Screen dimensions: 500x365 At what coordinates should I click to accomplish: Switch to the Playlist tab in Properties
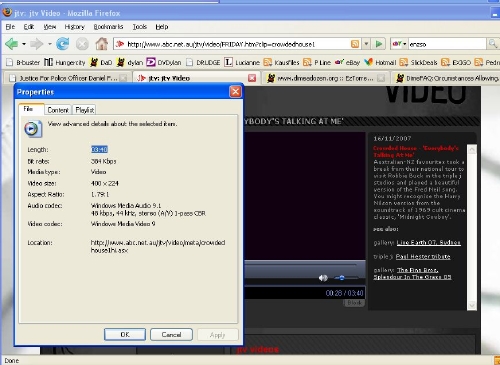click(x=85, y=110)
